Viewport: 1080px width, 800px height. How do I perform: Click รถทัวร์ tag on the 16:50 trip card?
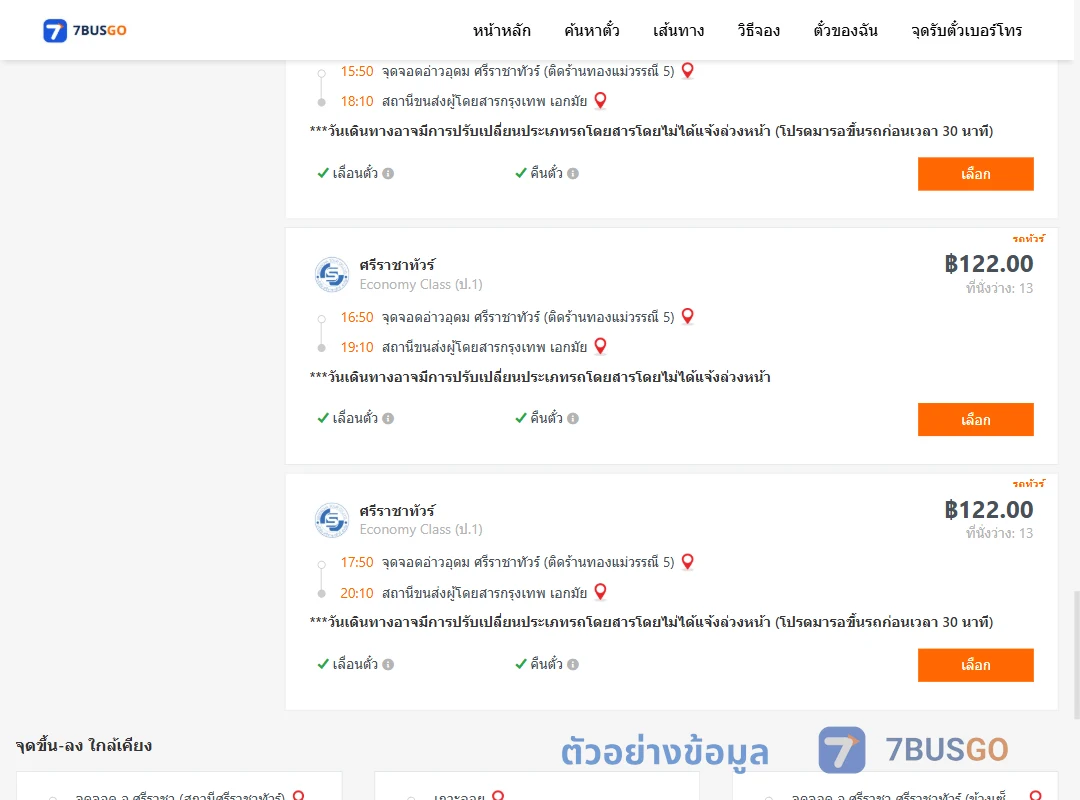(1028, 238)
